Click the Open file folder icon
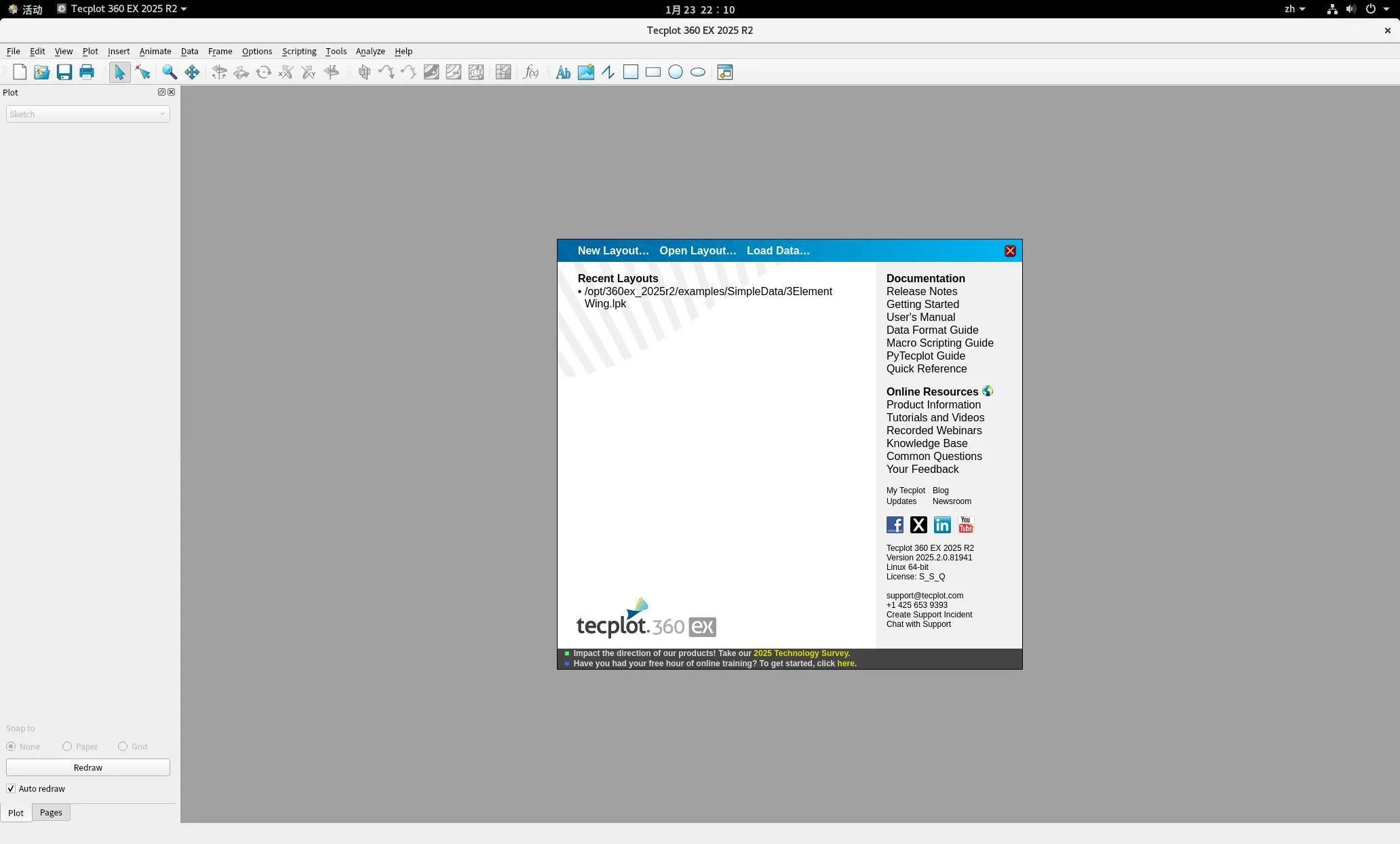Screen dimensions: 1400x844 (x=41, y=72)
